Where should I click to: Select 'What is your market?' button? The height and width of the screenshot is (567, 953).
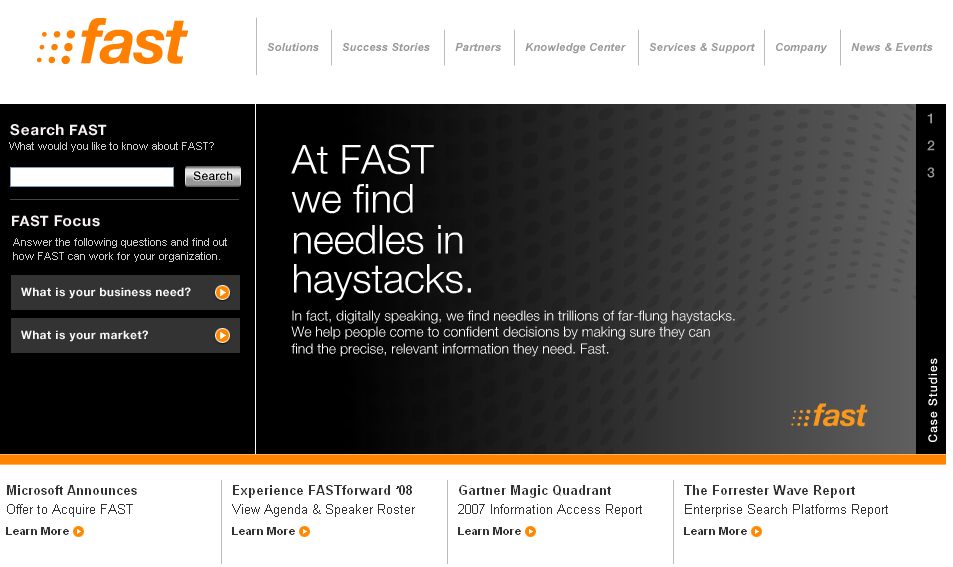point(125,335)
